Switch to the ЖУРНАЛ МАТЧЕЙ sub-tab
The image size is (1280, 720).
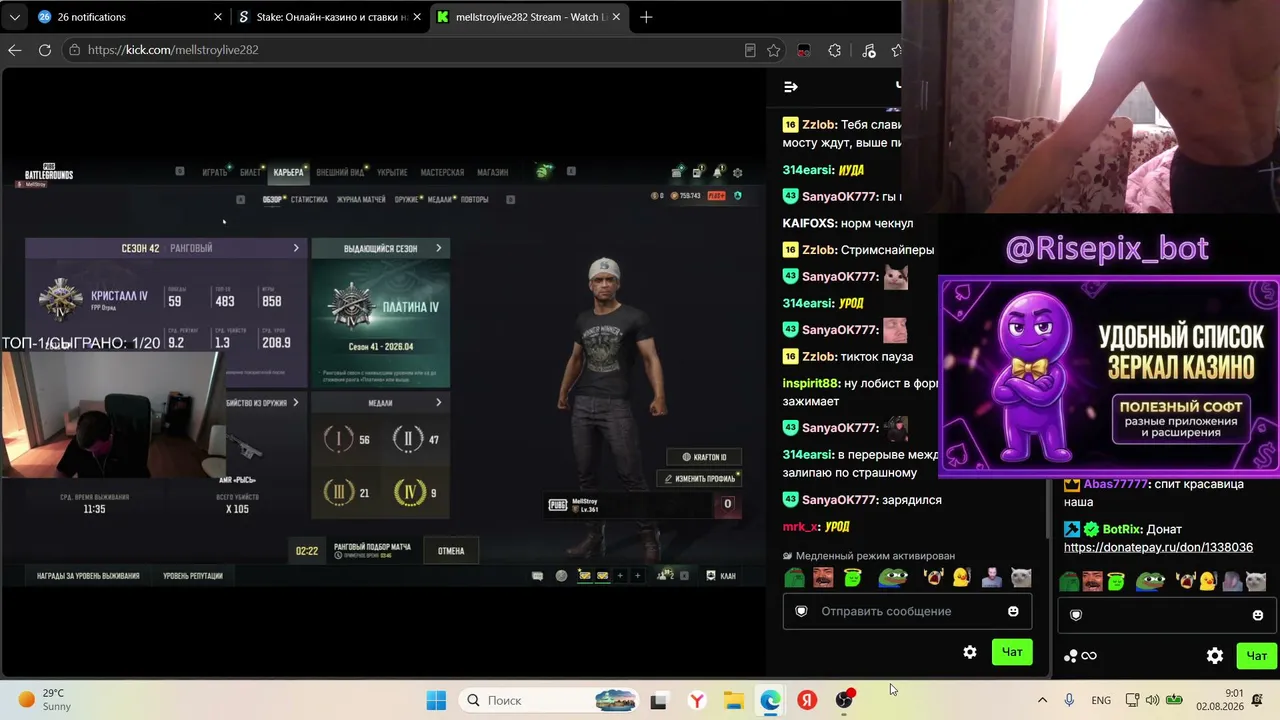361,199
